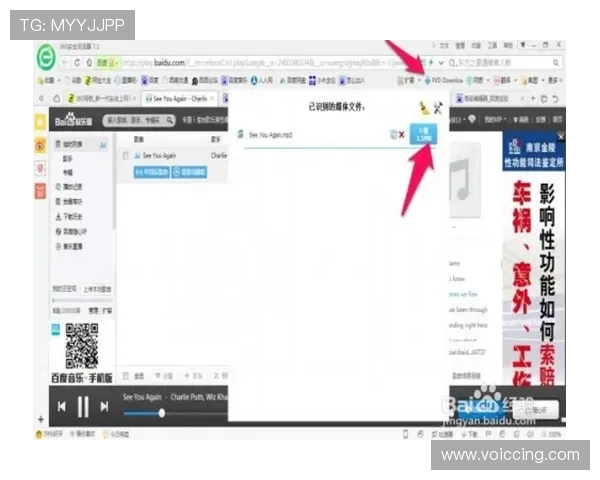Open a new tab with plus
This screenshot has width=600, height=480.
[533, 99]
